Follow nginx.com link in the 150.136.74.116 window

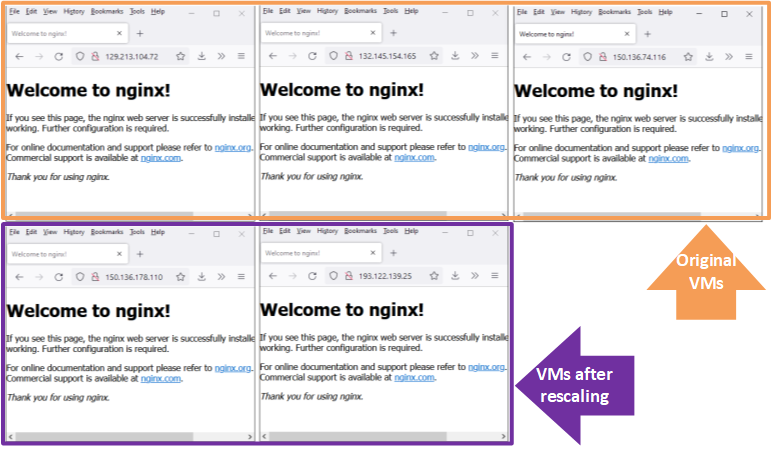tap(668, 159)
